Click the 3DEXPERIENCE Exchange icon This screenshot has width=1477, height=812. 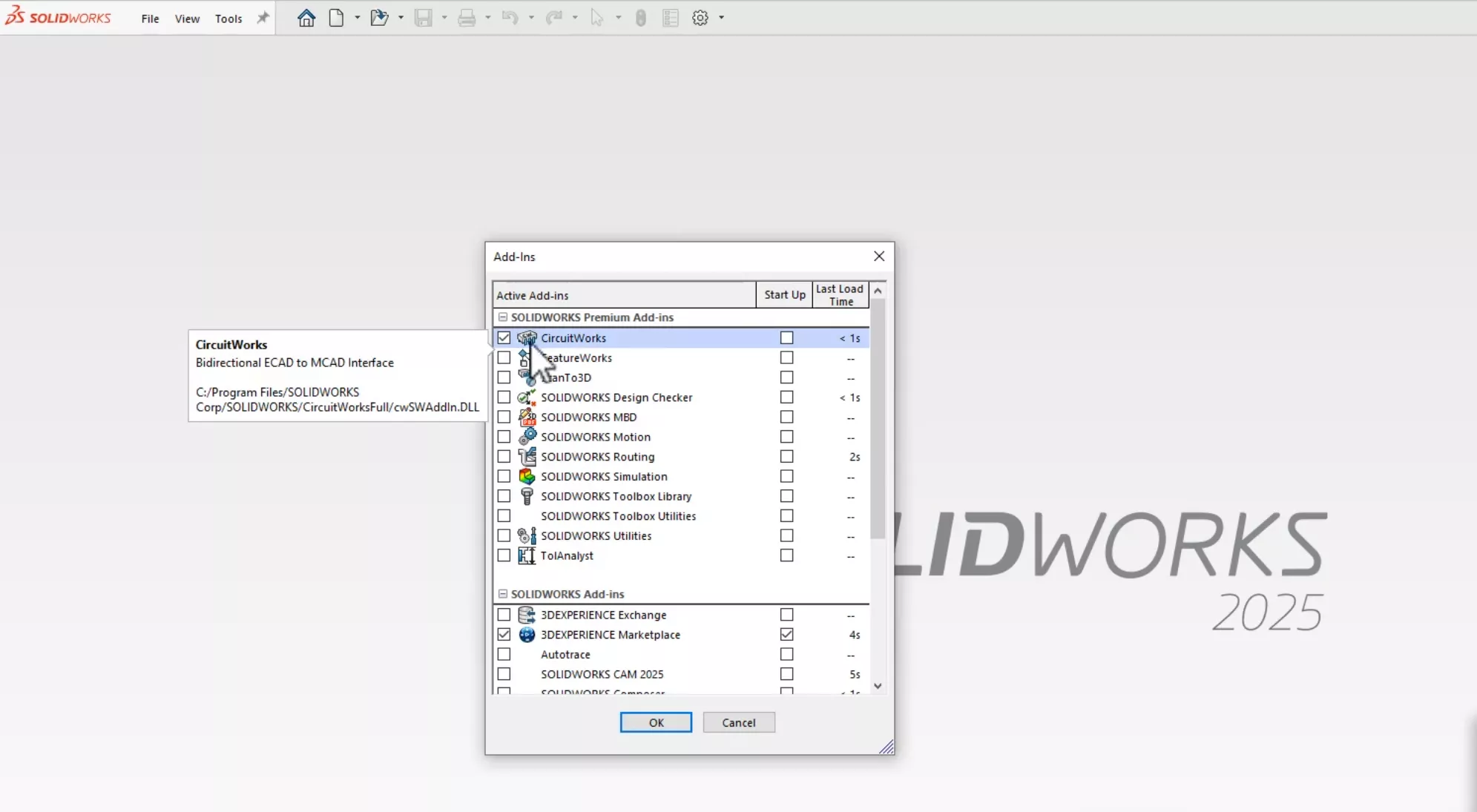[527, 614]
